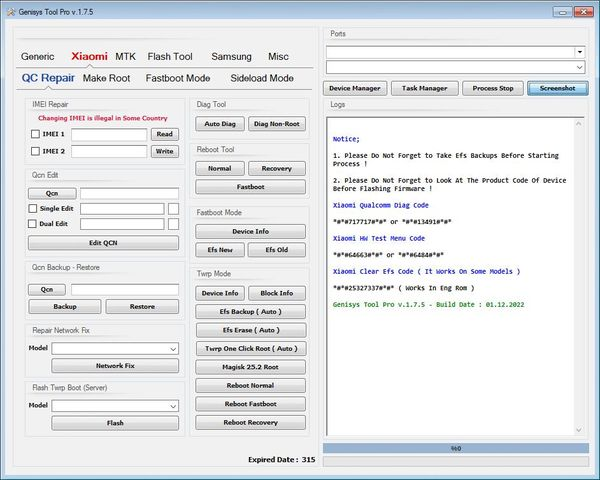Click the Efs Erase ( Auto ) button
This screenshot has height=480, width=600.
tap(251, 330)
